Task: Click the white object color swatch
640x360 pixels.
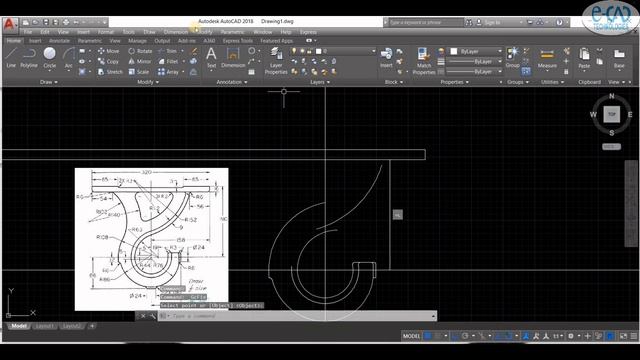Action: click(454, 51)
